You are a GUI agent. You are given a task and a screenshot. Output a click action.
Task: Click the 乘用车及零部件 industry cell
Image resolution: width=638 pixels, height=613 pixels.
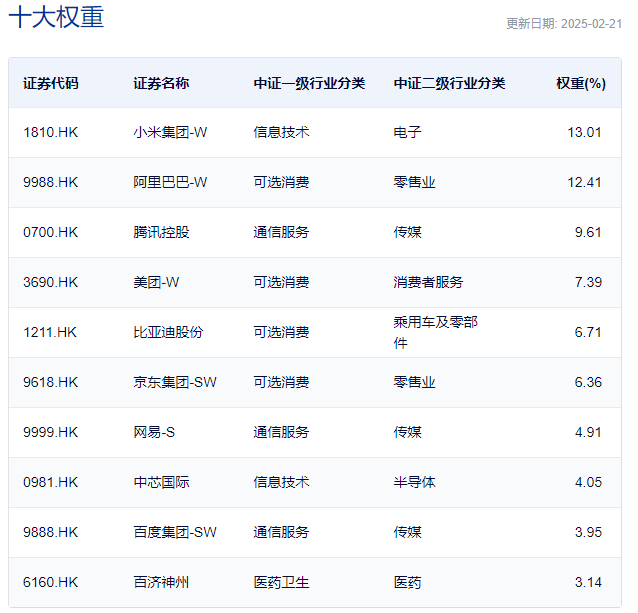click(x=435, y=332)
